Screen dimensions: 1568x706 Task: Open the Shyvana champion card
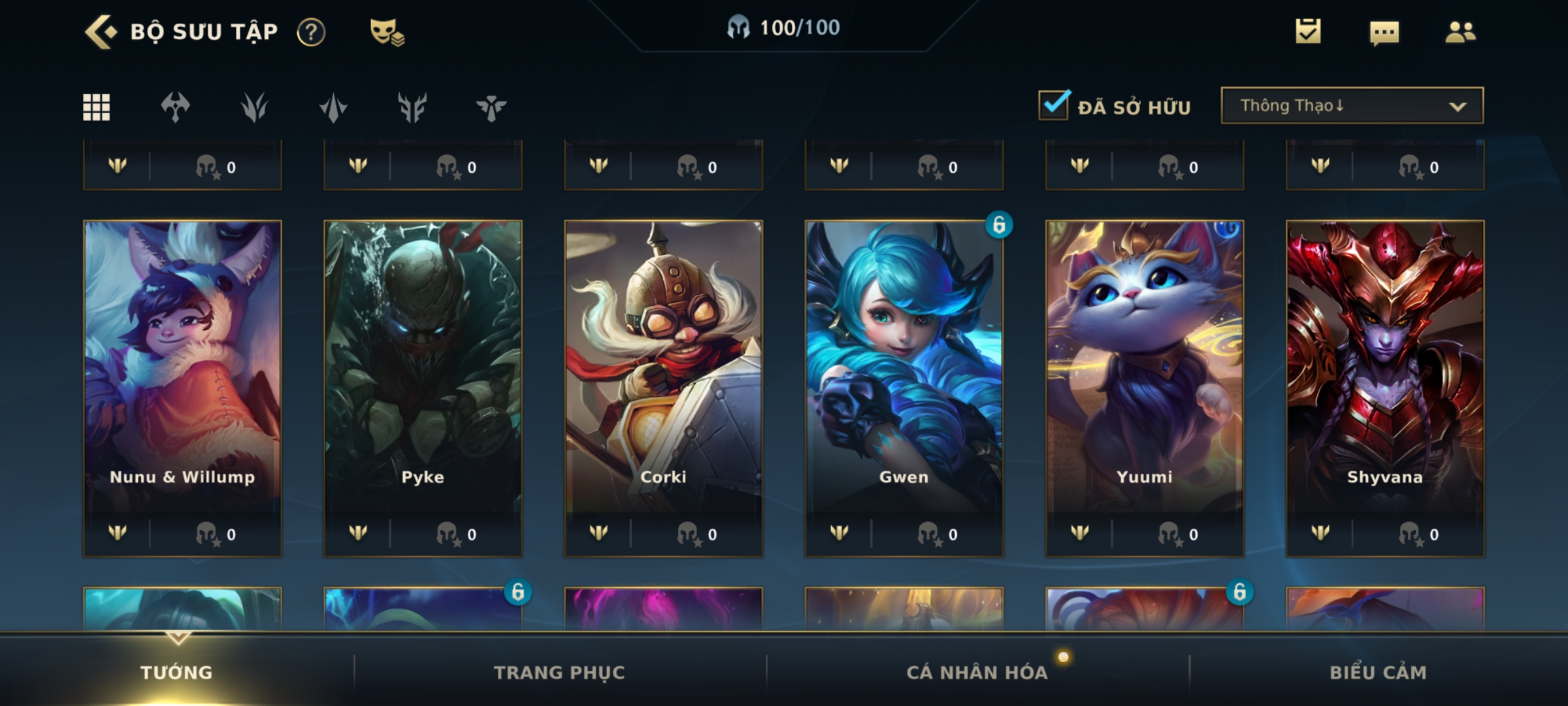click(1385, 388)
